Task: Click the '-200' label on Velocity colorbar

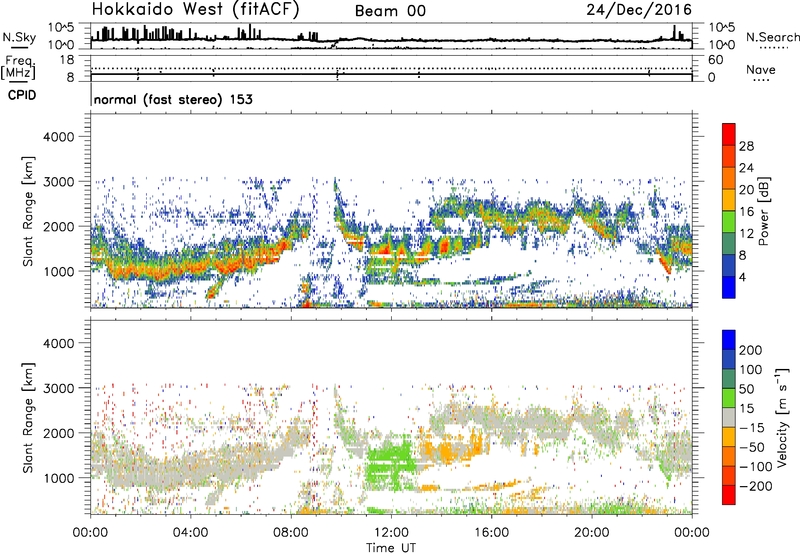Action: click(755, 486)
